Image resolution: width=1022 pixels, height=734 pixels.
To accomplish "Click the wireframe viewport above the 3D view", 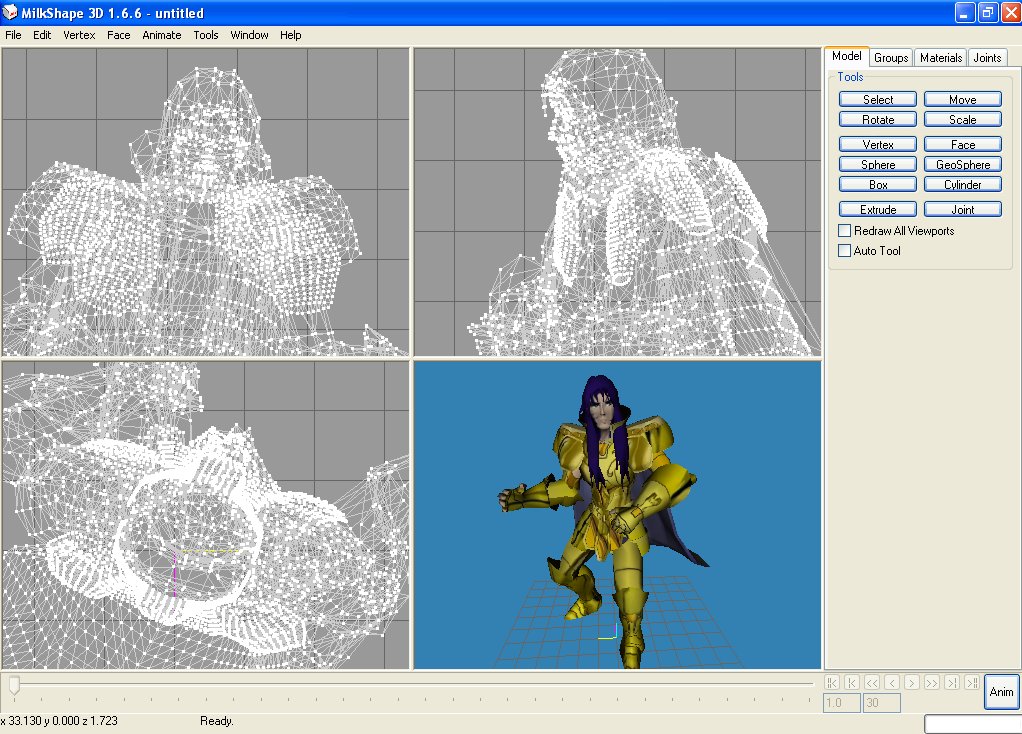I will point(617,201).
